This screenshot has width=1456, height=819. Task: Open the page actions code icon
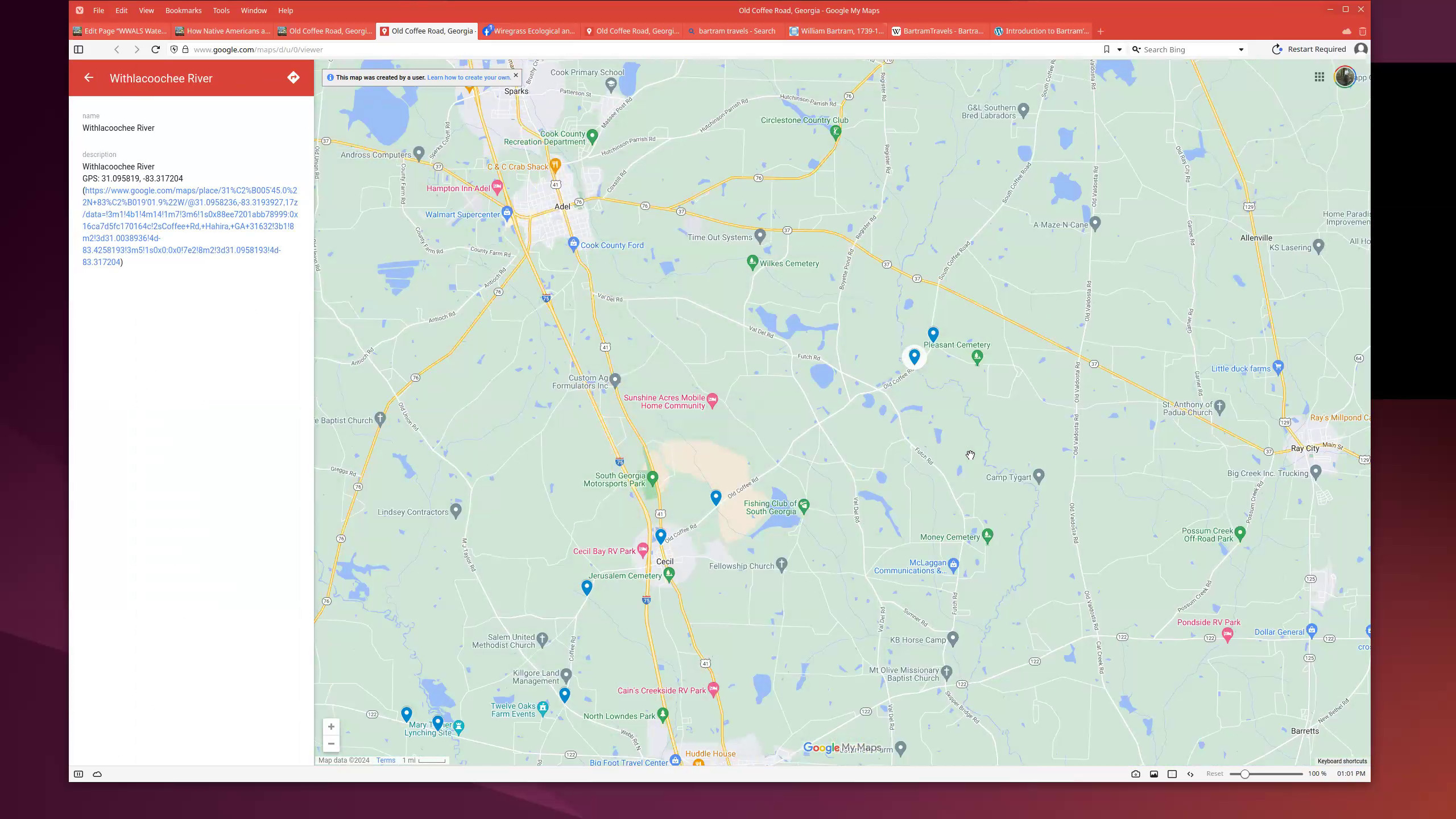coord(1190,774)
